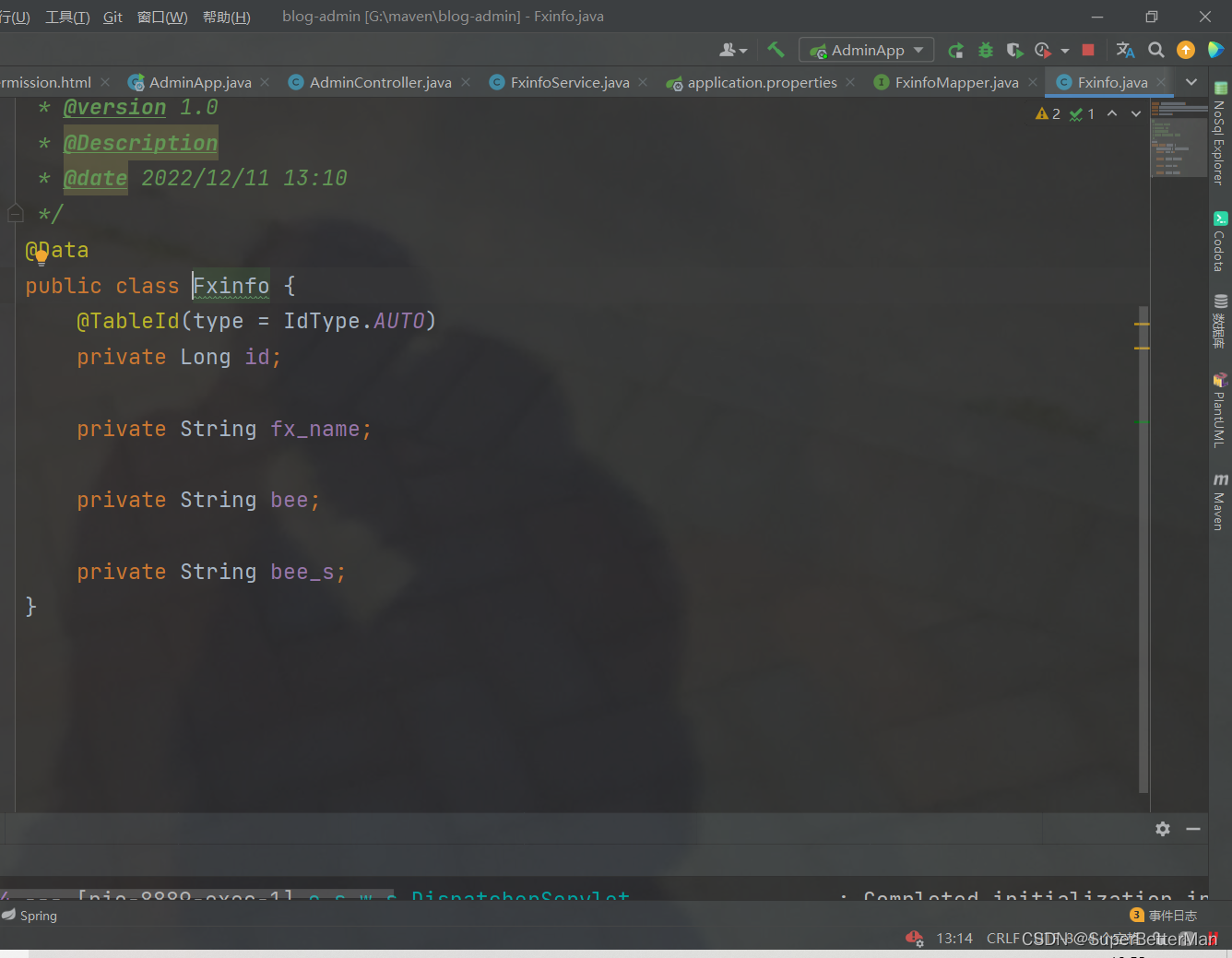Click DispatcherServlet link in console
Image resolution: width=1232 pixels, height=958 pixels.
click(x=520, y=895)
